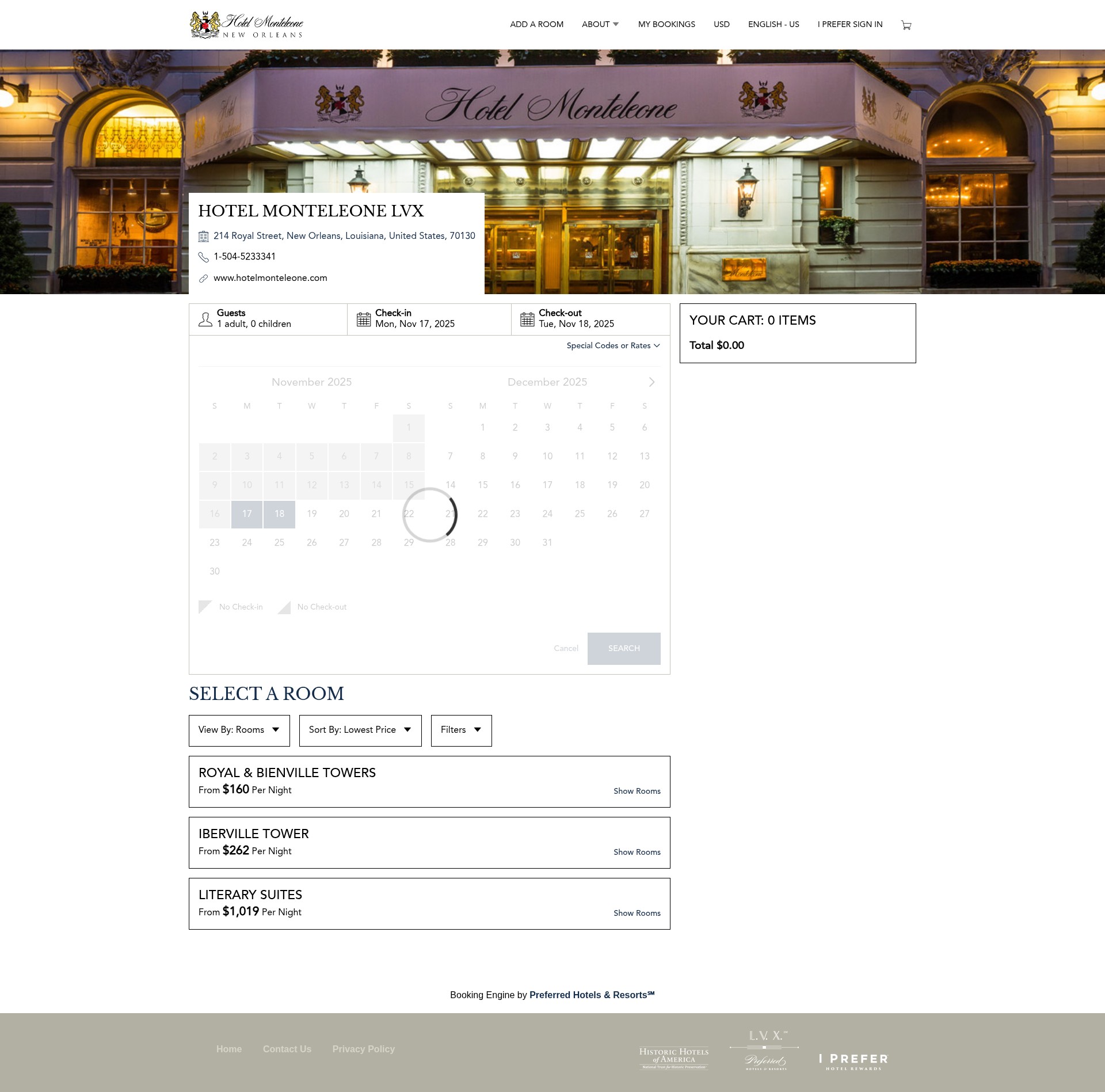Show rooms for Iberville Tower
Image resolution: width=1105 pixels, height=1092 pixels.
(637, 852)
